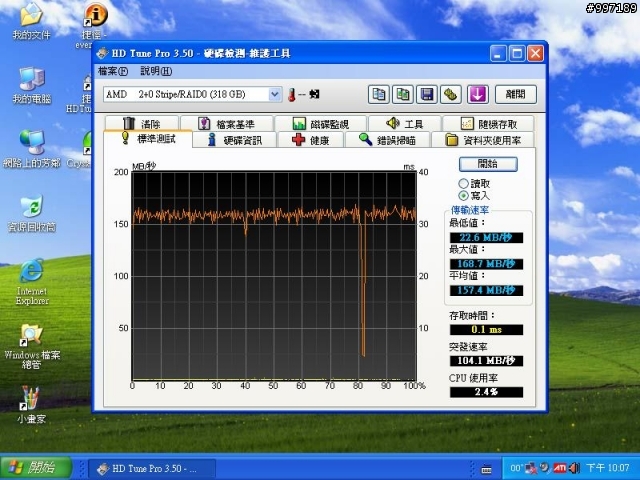The height and width of the screenshot is (480, 640).
Task: Click the maximum value 168.7 MB/秒 readout
Action: pyautogui.click(x=486, y=264)
